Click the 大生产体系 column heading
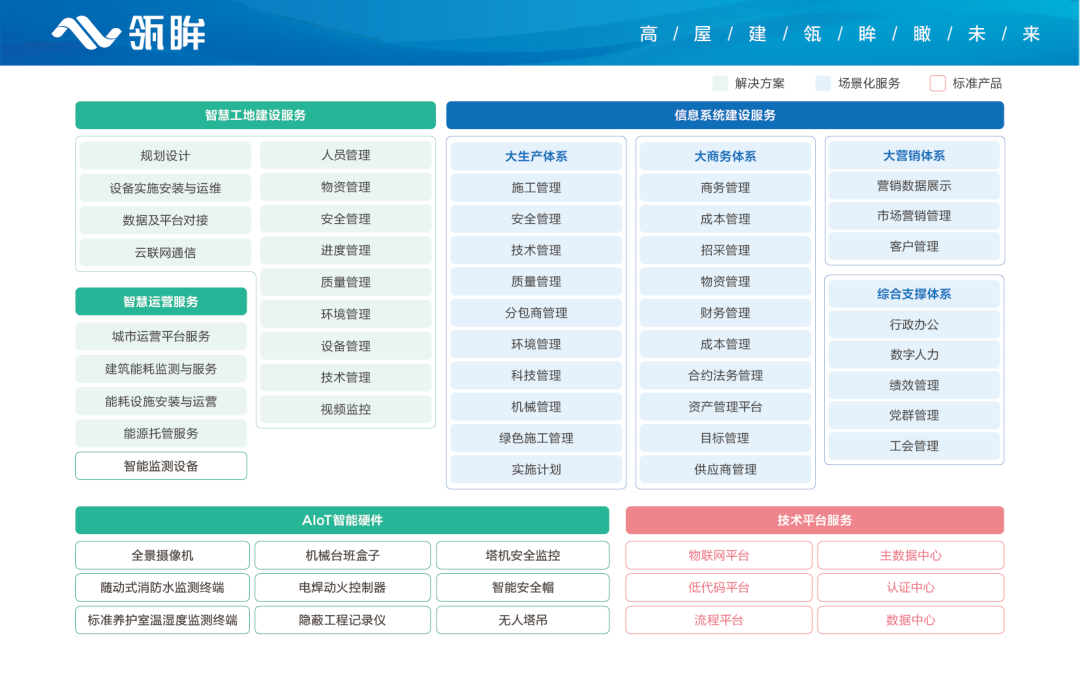Screen dimensions: 1080x692 tap(536, 156)
